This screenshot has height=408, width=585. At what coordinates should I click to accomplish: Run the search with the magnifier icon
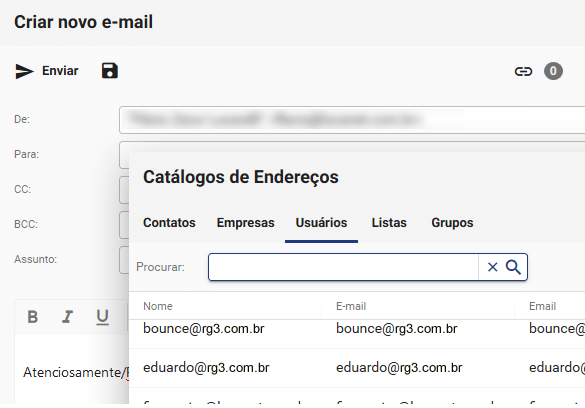click(x=513, y=267)
